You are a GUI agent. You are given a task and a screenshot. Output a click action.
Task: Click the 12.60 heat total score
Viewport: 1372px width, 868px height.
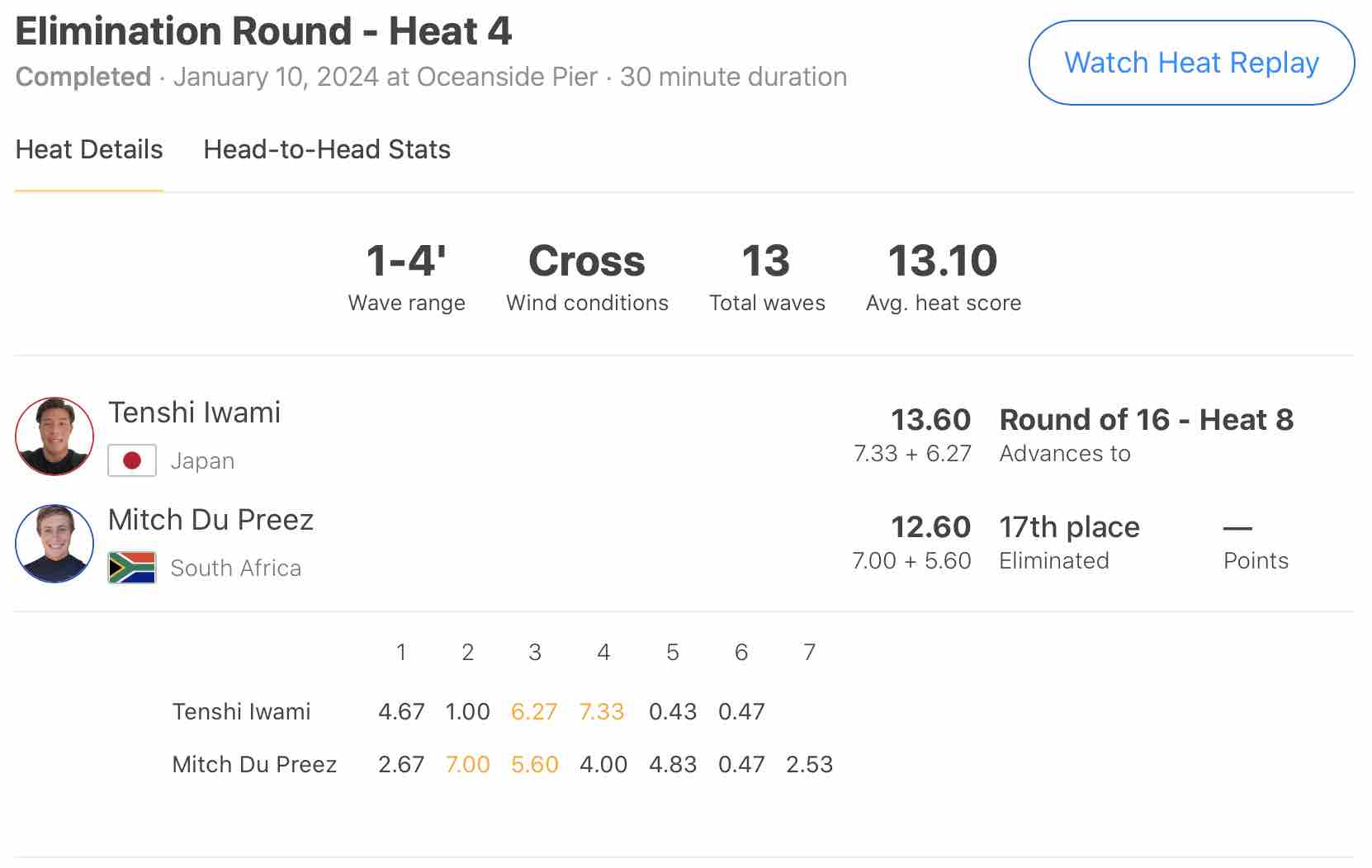coord(930,527)
